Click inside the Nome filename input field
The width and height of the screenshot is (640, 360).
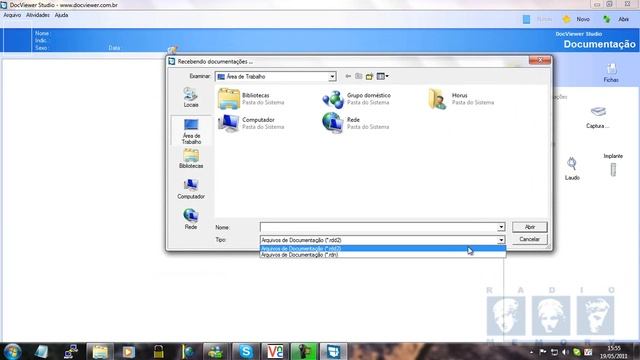(379, 227)
